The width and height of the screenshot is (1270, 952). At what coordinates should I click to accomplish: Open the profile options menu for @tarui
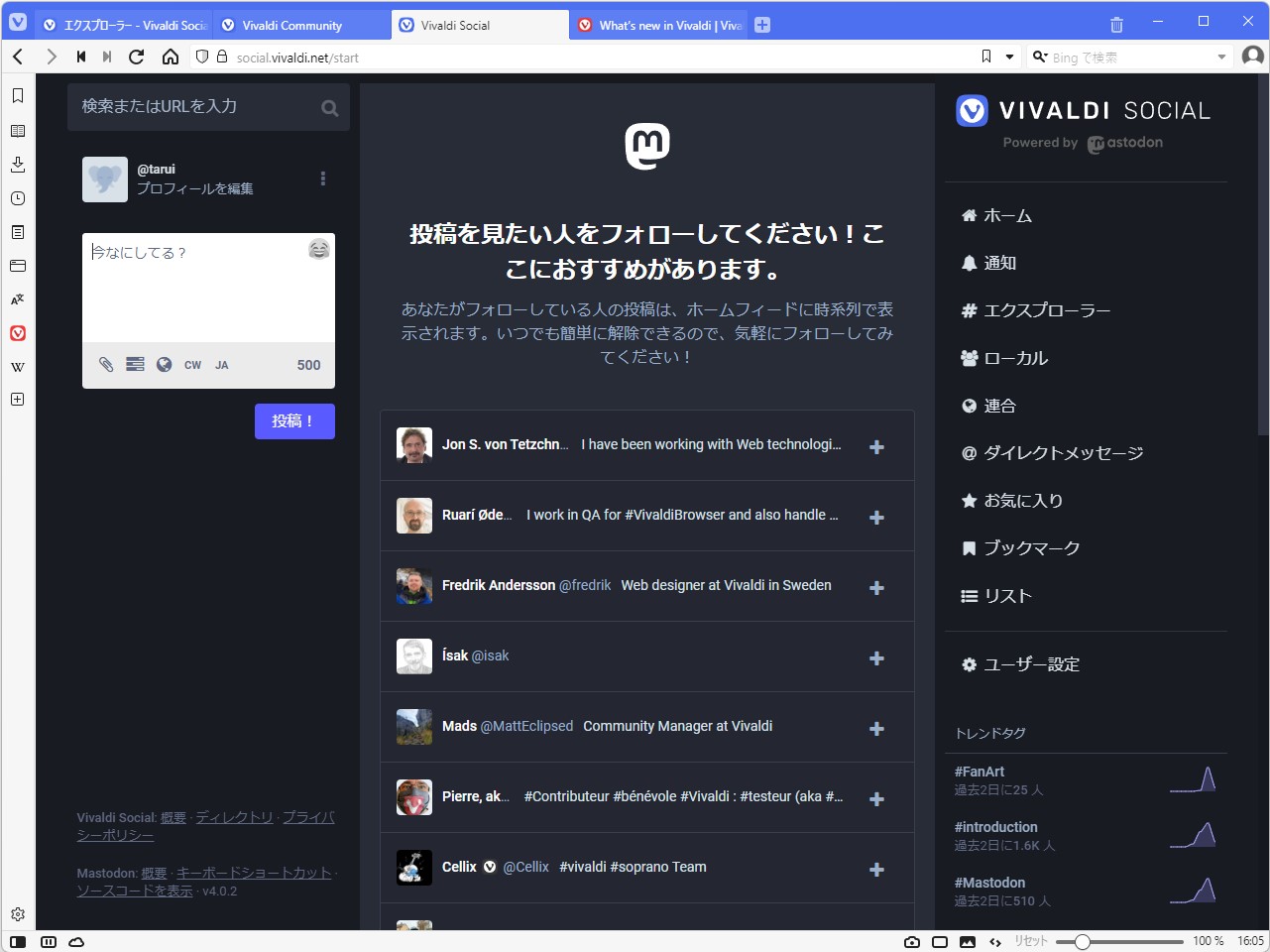[322, 178]
